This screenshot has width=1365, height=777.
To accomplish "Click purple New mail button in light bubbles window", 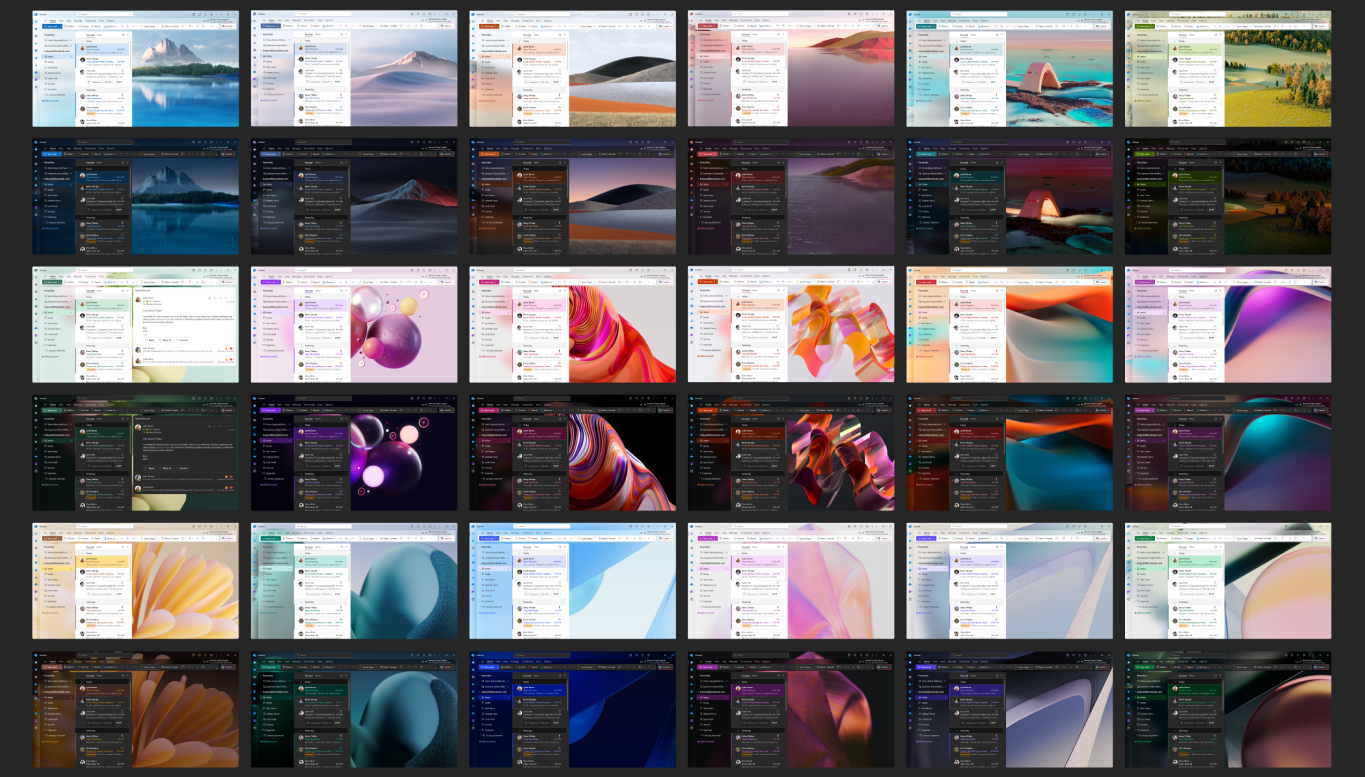I will tap(269, 281).
